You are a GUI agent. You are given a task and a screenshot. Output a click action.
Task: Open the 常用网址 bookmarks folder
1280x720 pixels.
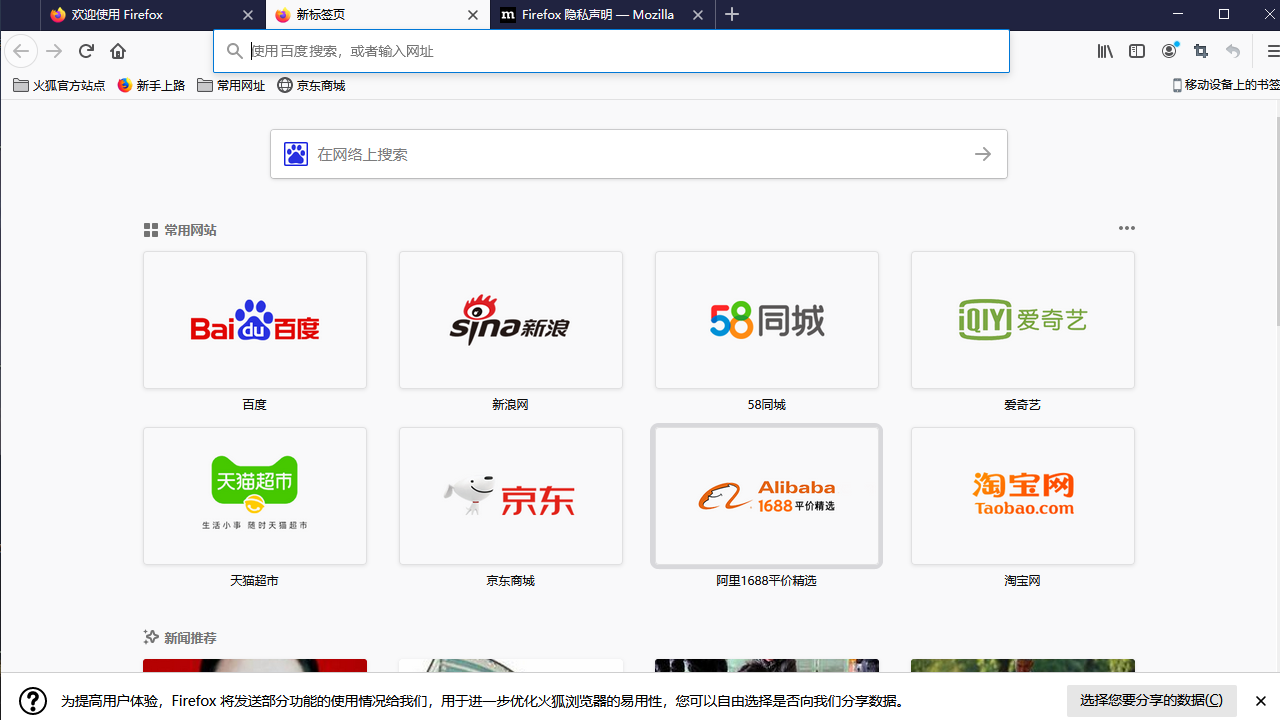coord(231,85)
